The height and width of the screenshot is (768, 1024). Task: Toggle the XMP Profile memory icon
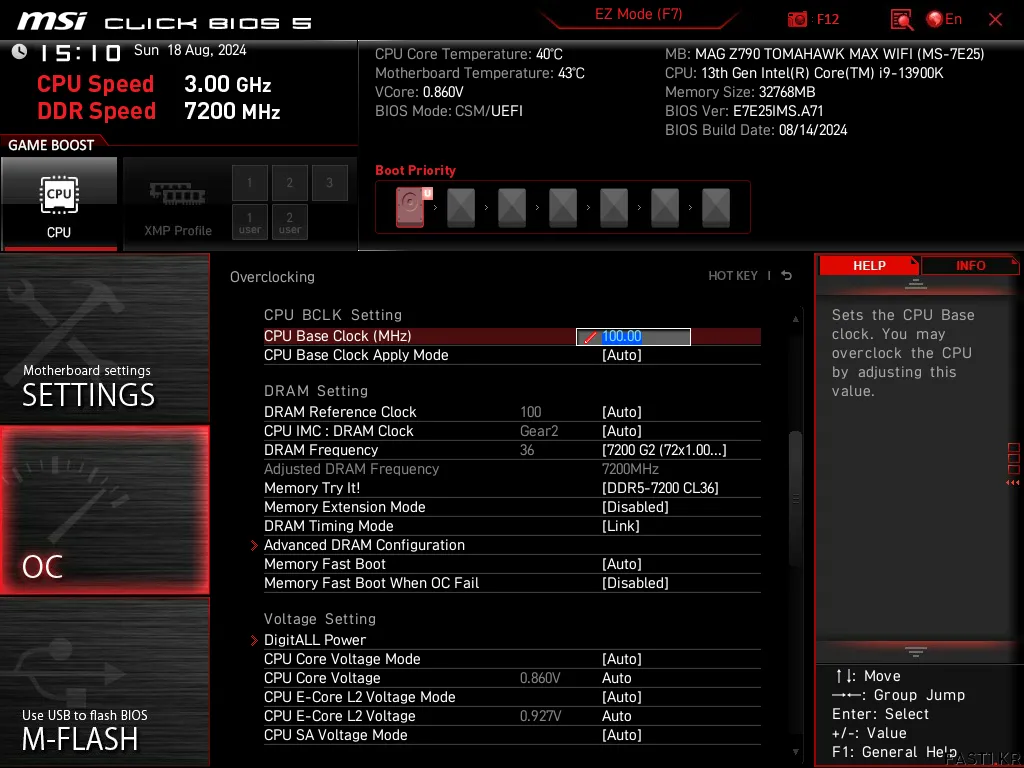[178, 204]
